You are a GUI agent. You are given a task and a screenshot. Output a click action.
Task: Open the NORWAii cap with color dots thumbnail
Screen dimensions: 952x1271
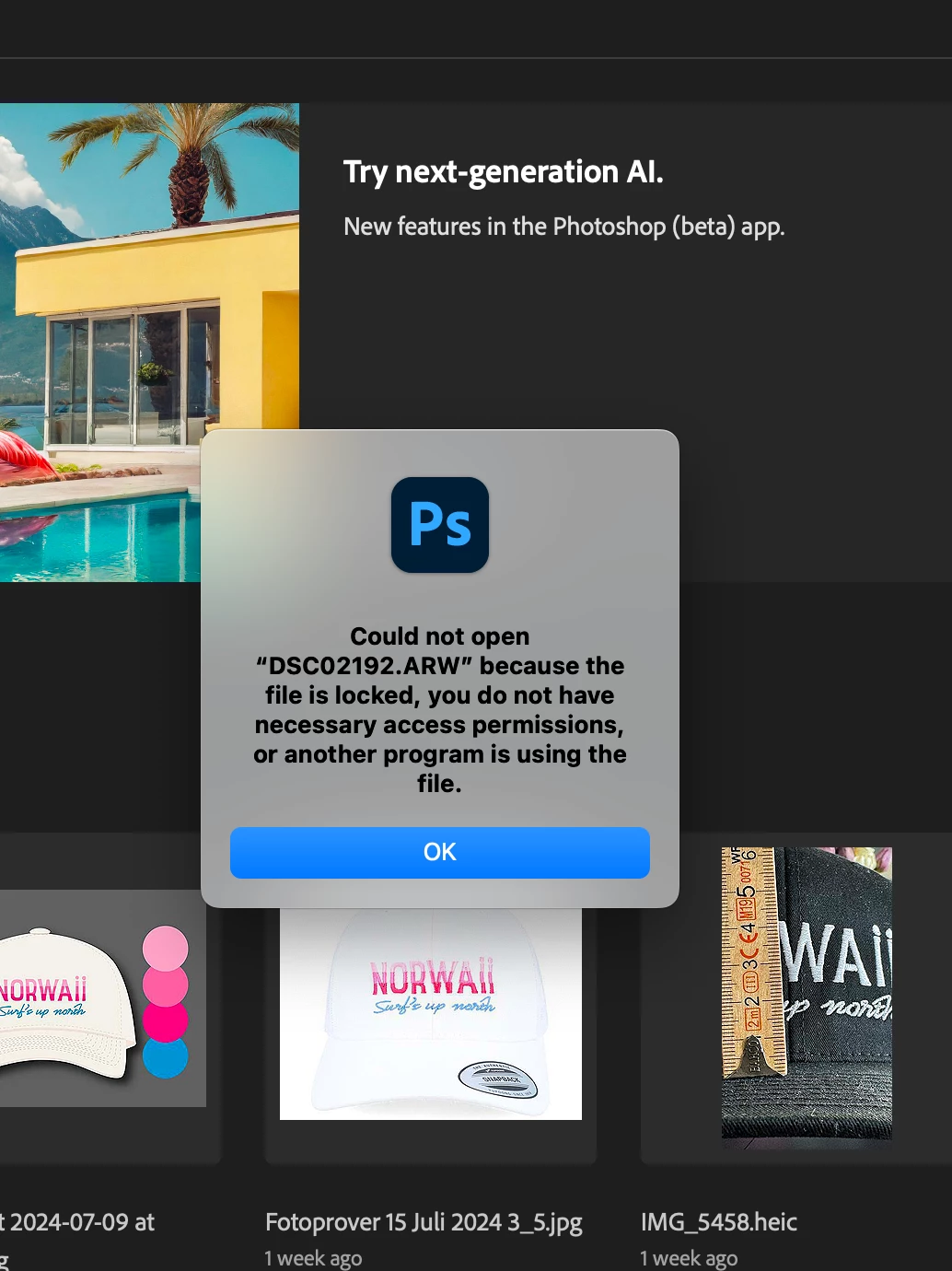[103, 998]
